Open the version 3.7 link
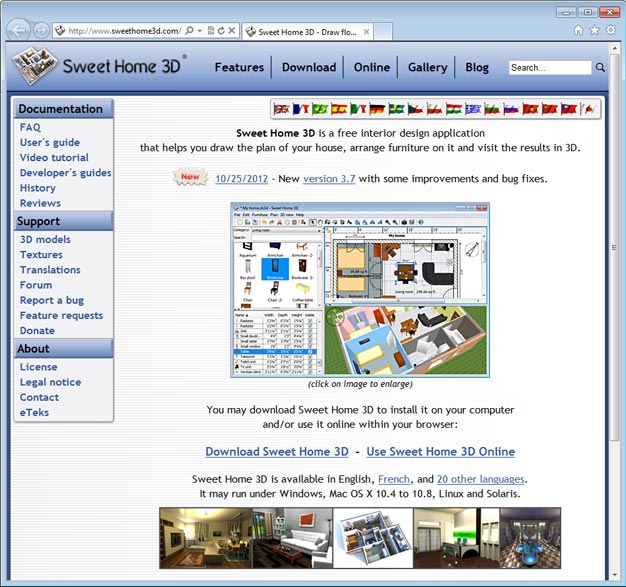The width and height of the screenshot is (626, 587). coord(329,178)
